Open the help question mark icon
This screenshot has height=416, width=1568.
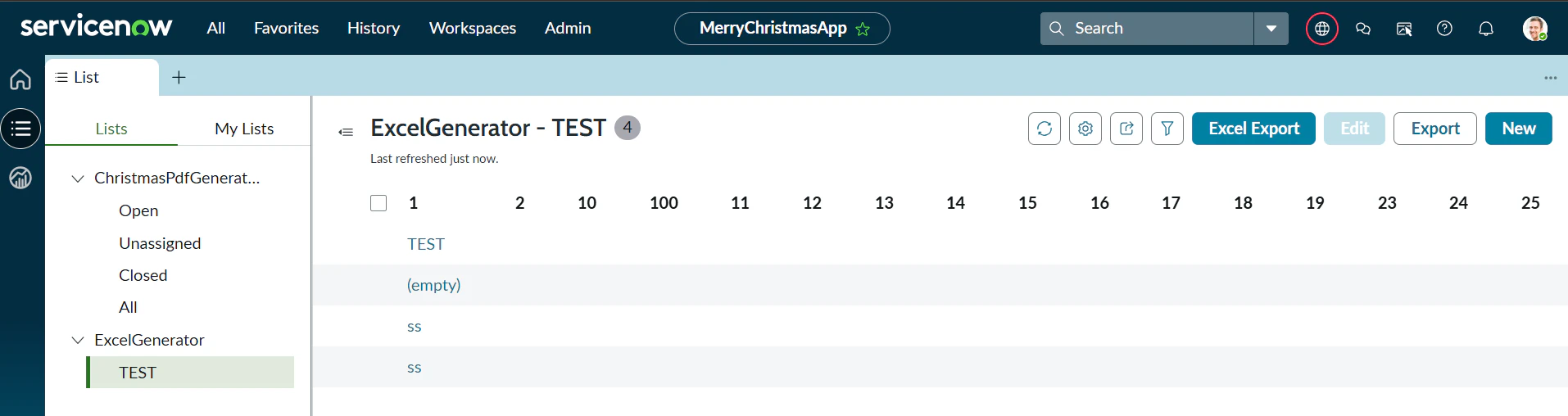(x=1445, y=29)
